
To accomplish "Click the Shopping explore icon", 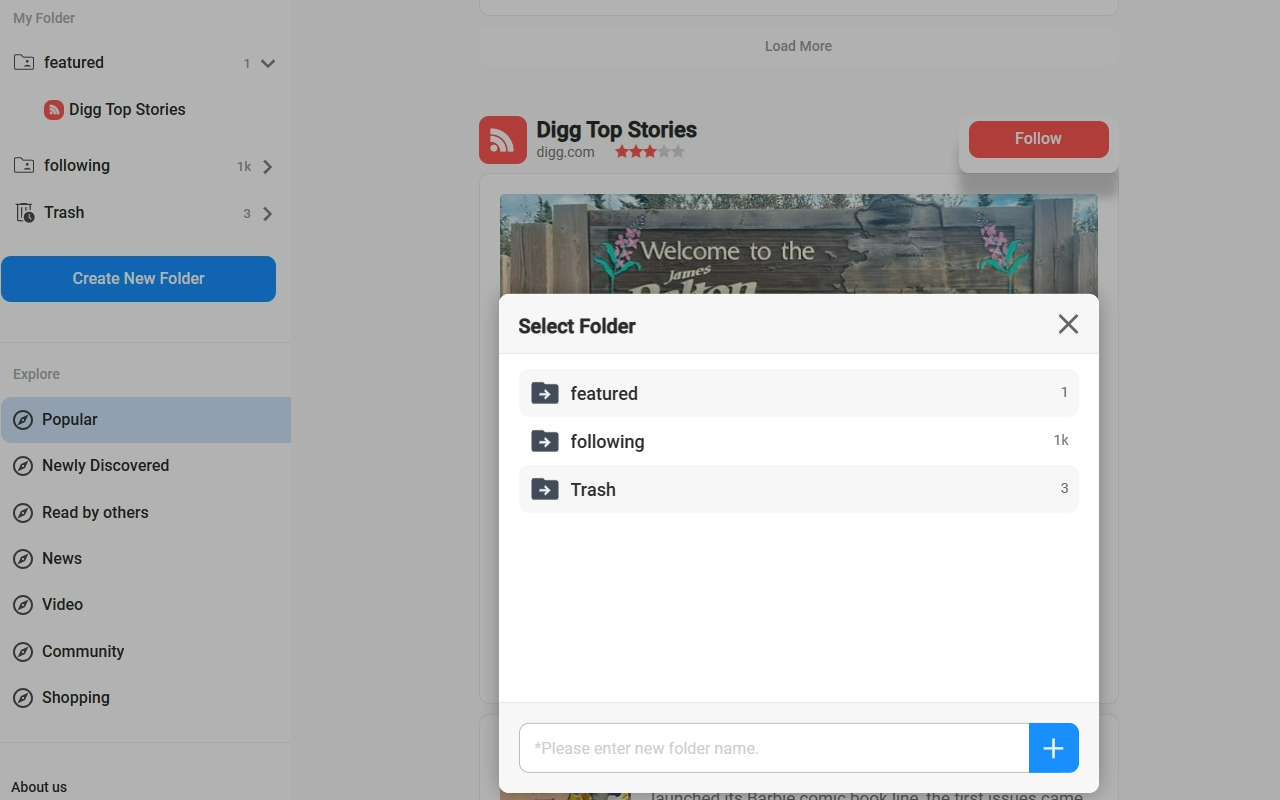I will pyautogui.click(x=23, y=697).
